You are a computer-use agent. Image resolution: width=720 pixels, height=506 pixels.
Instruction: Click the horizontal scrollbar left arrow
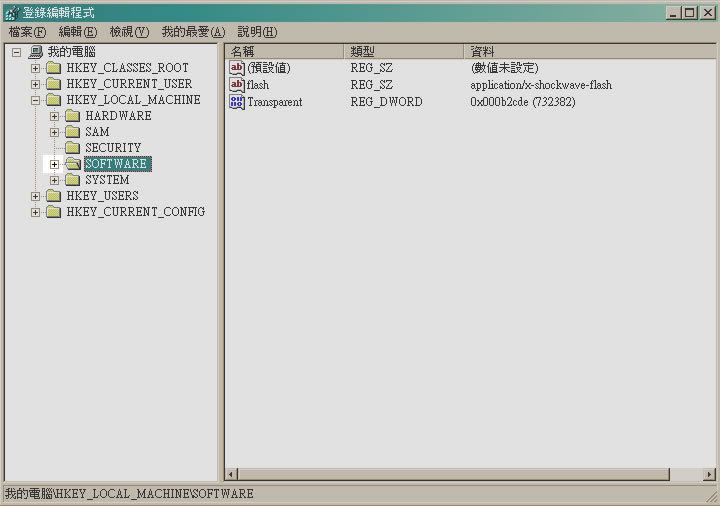coord(231,474)
